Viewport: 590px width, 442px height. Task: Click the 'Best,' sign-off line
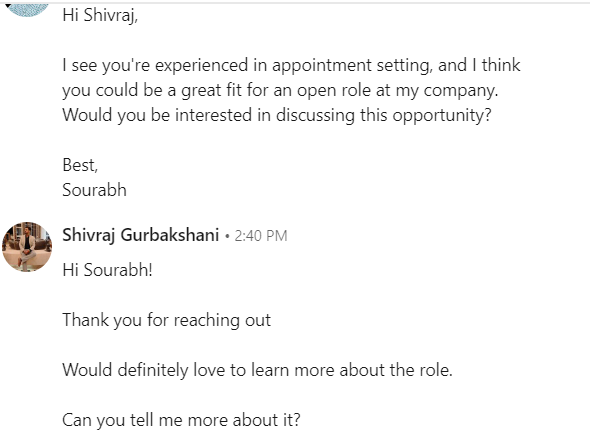[x=80, y=165]
